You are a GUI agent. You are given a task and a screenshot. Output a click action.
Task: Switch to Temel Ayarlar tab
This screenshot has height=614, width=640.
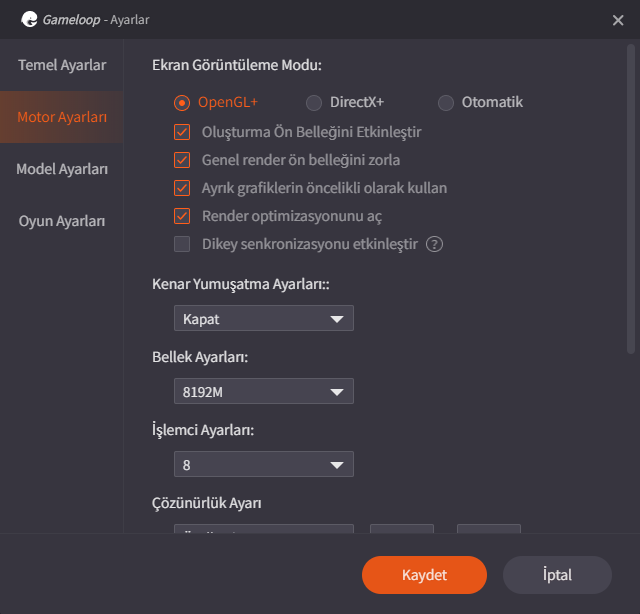pos(62,66)
